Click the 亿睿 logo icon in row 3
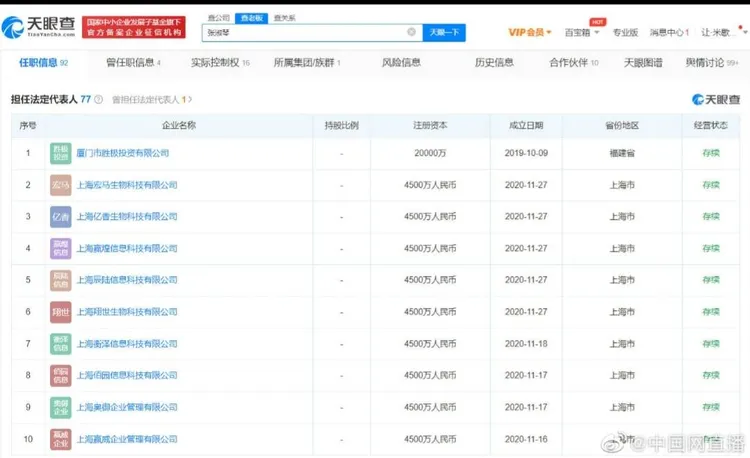 (61, 217)
